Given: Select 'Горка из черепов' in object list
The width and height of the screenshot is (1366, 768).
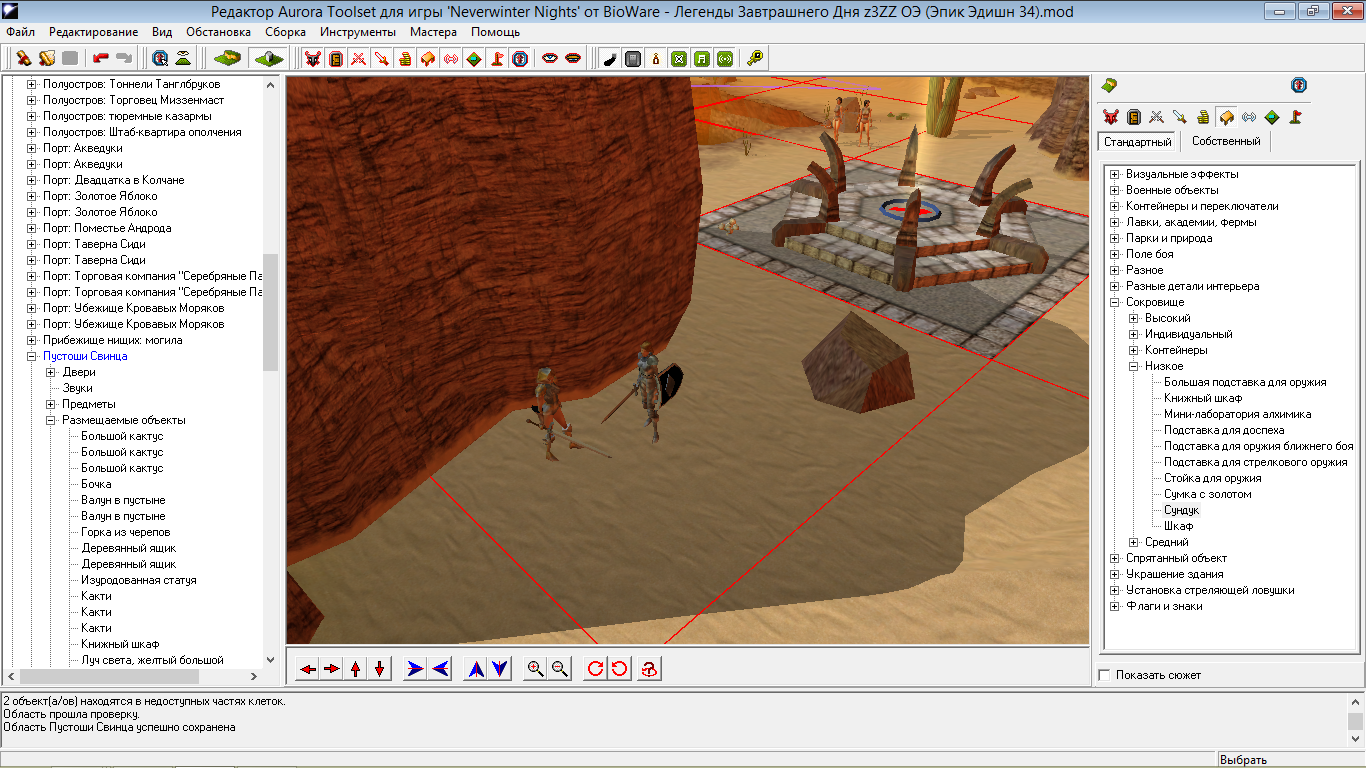Looking at the screenshot, I should (125, 532).
